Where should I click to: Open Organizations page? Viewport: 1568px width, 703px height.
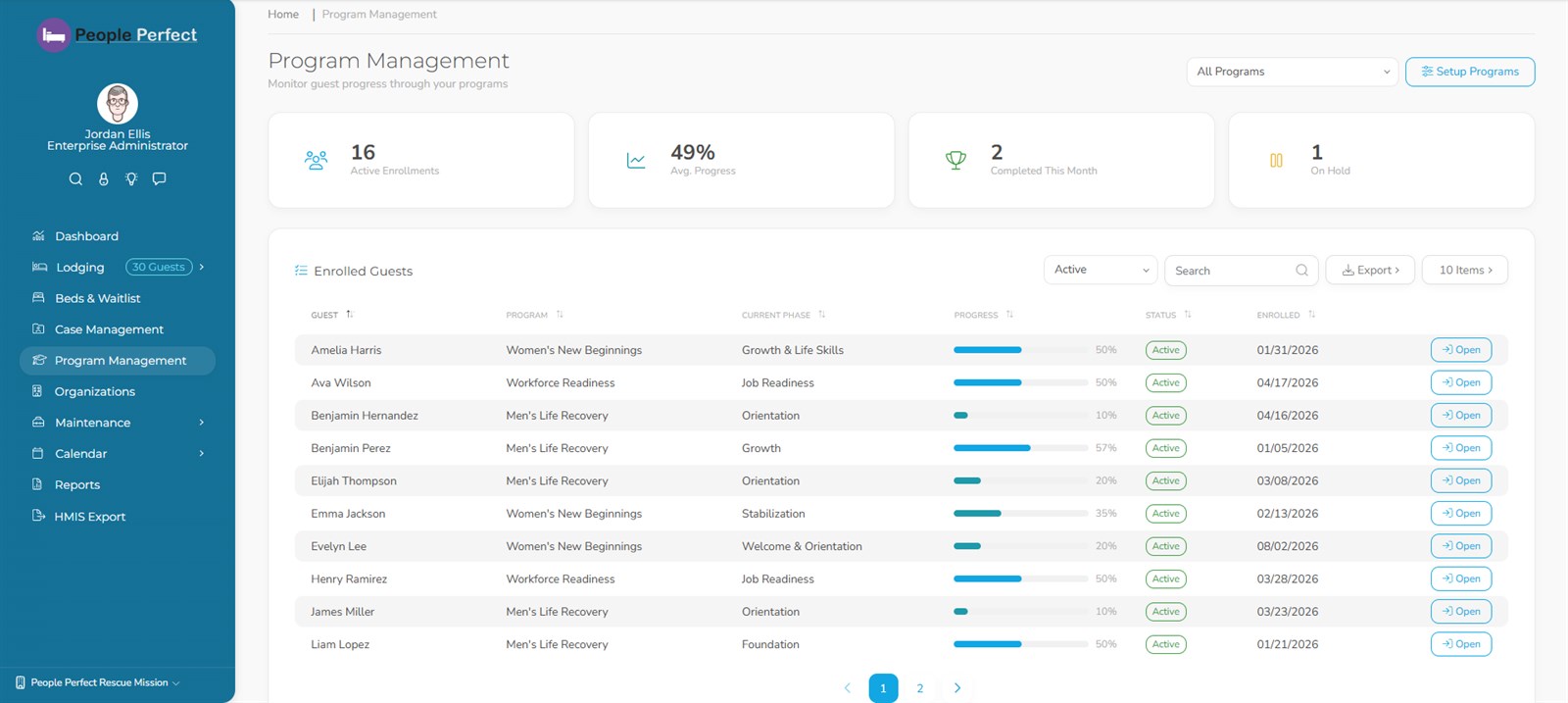point(94,391)
